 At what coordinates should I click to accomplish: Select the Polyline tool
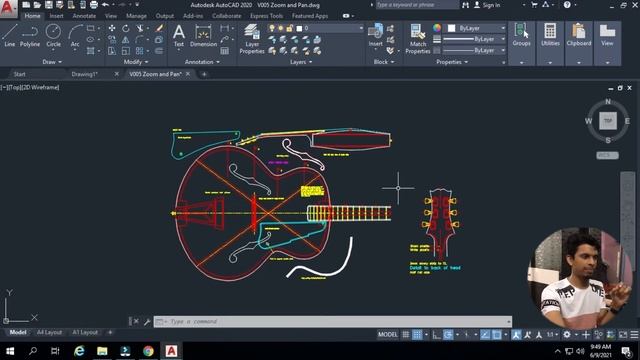click(x=30, y=35)
